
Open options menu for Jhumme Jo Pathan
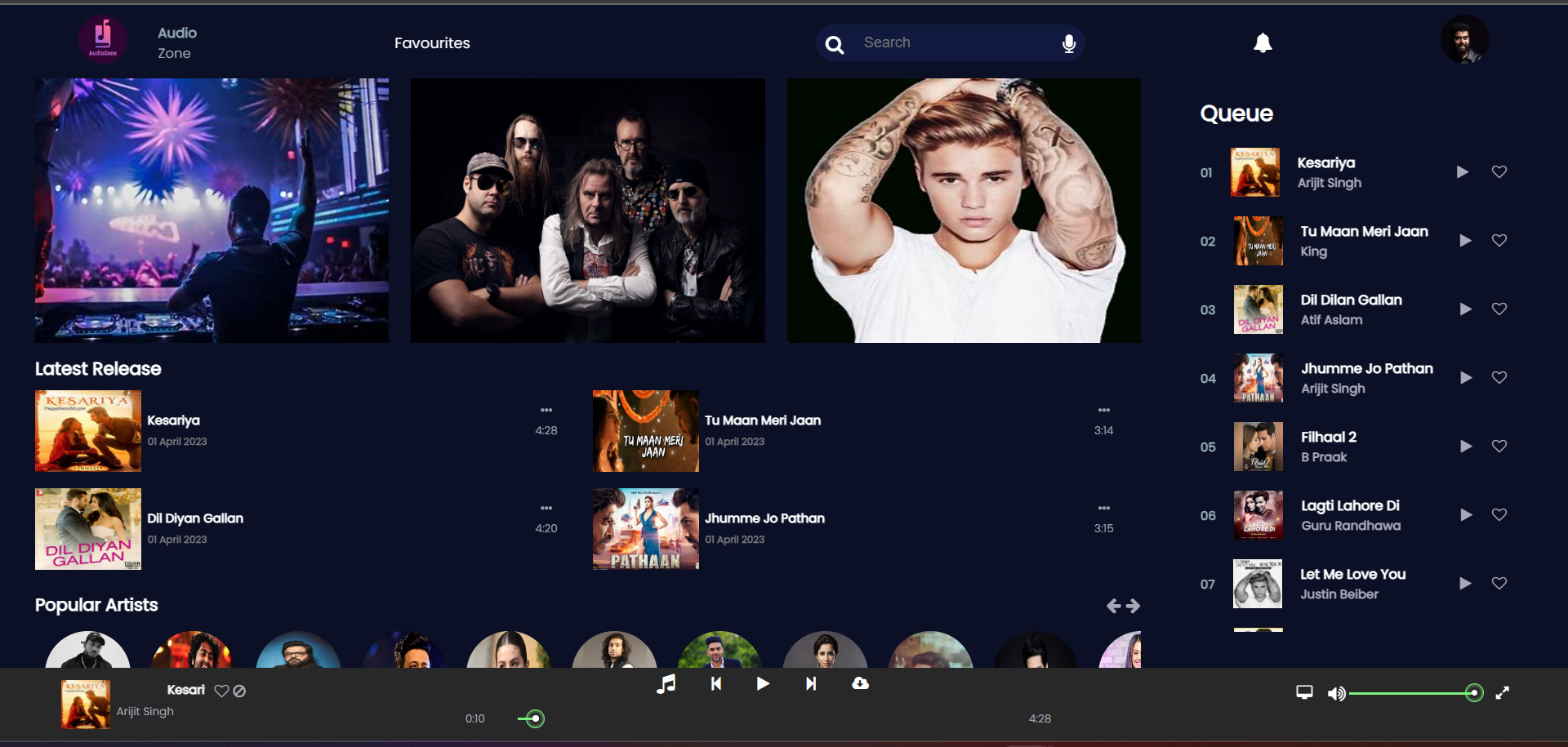1104,508
